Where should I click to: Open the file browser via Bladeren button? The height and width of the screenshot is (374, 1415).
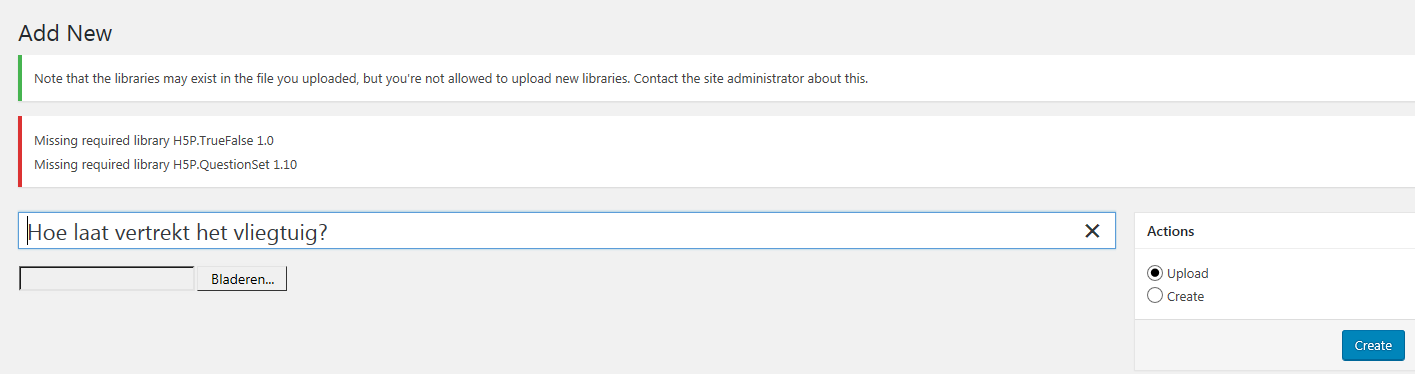click(242, 279)
